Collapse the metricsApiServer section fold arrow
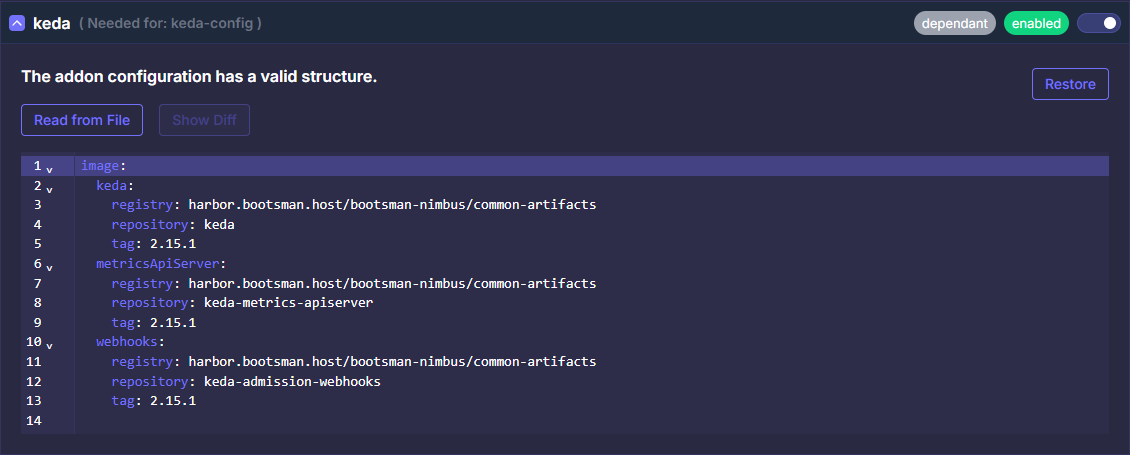 coord(50,266)
